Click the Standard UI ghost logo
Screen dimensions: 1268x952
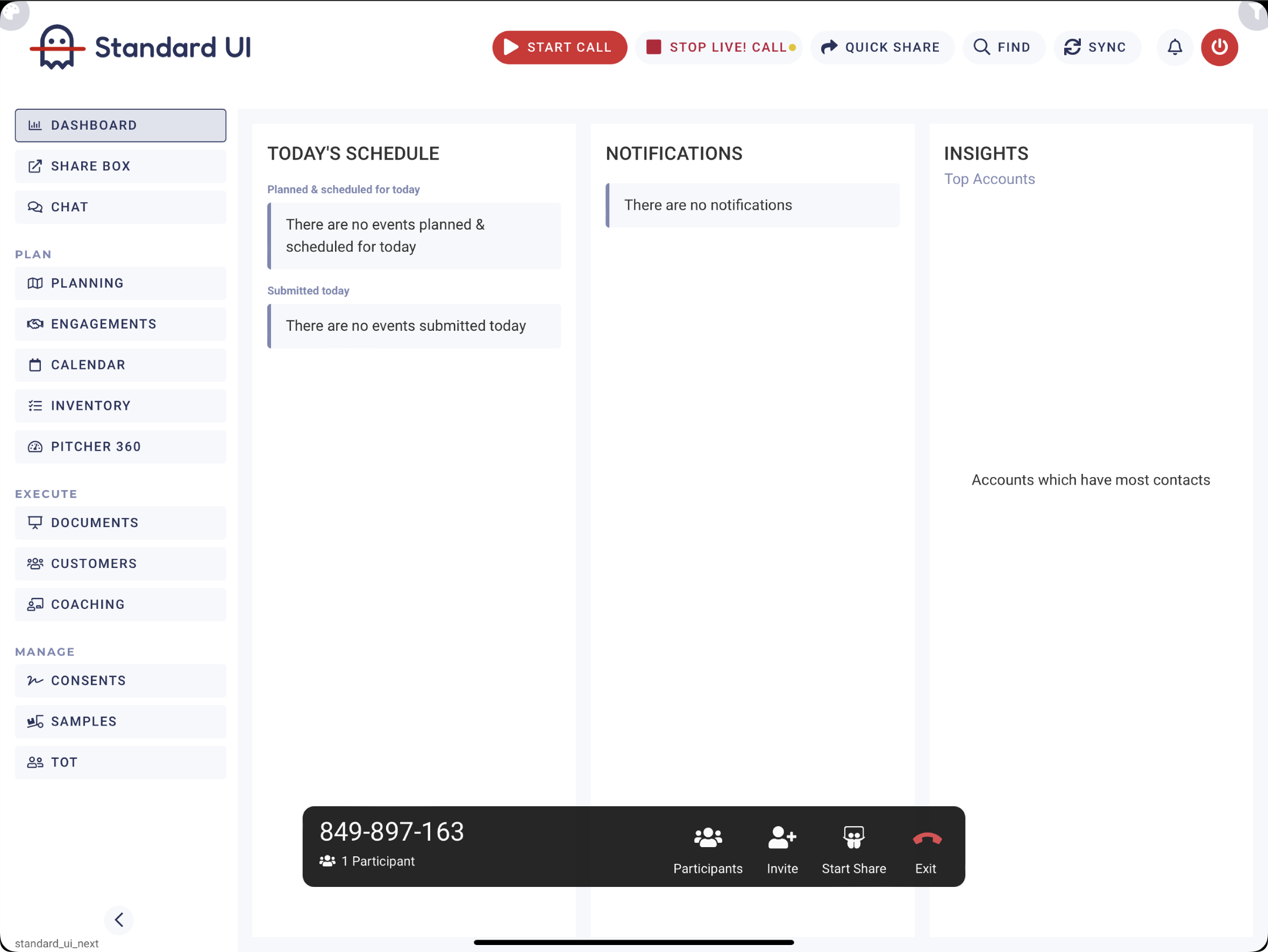[58, 47]
